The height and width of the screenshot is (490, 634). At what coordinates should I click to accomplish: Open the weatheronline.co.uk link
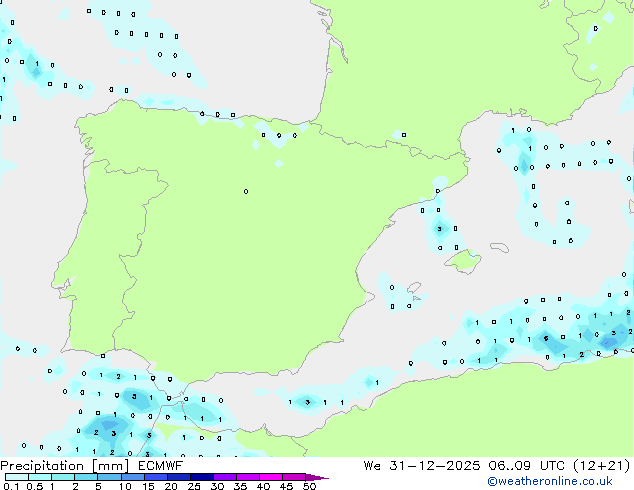click(550, 481)
